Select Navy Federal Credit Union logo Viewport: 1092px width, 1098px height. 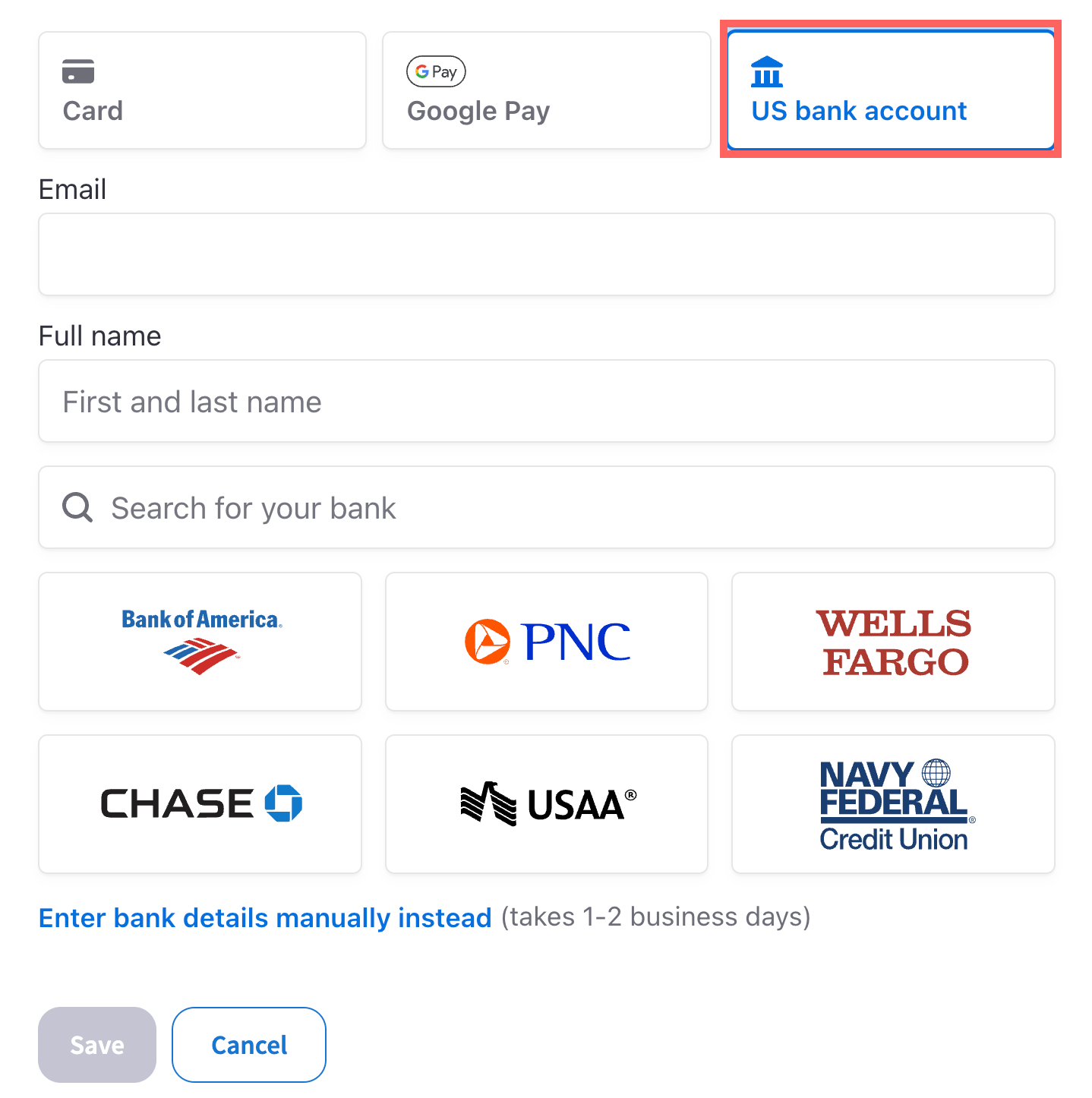tap(893, 804)
